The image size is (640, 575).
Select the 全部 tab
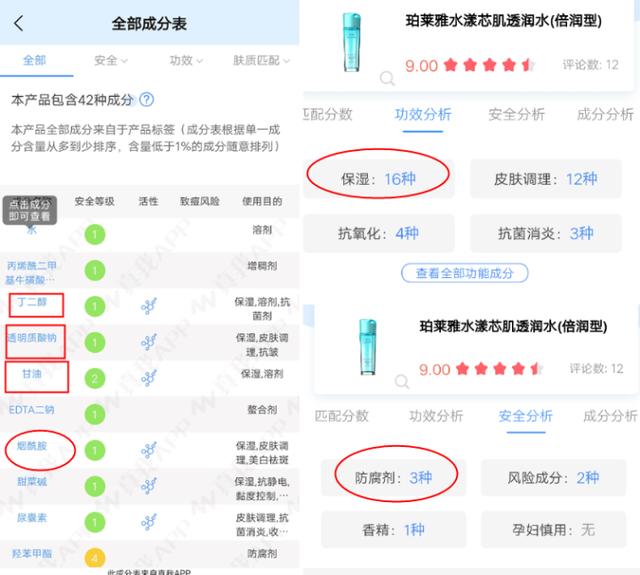pos(34,60)
